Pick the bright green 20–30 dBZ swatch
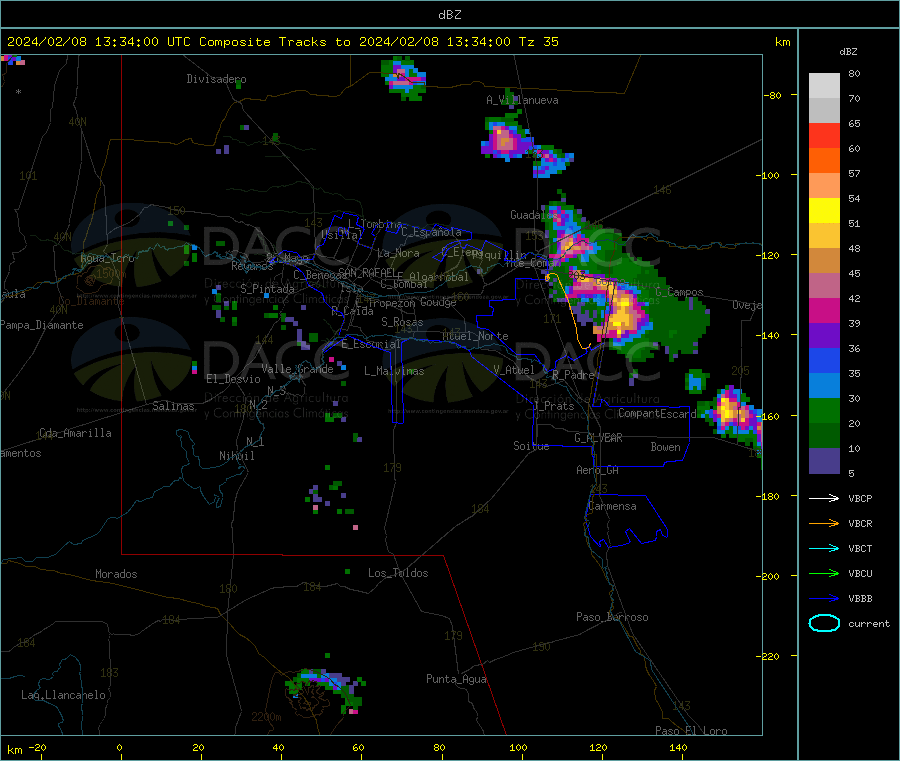The width and height of the screenshot is (900, 761). 824,410
